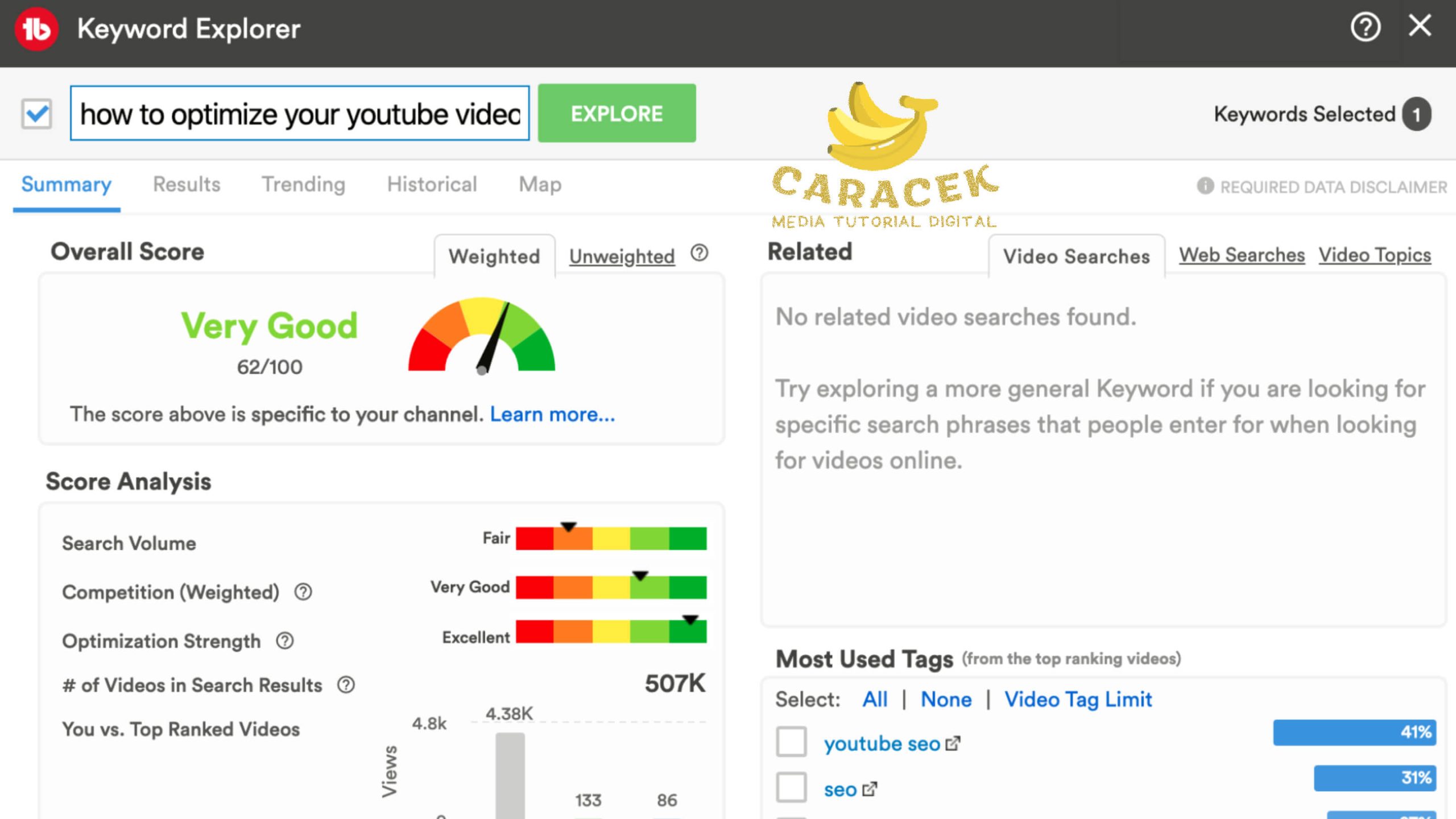
Task: Select None from Most Used Tags
Action: tap(945, 699)
